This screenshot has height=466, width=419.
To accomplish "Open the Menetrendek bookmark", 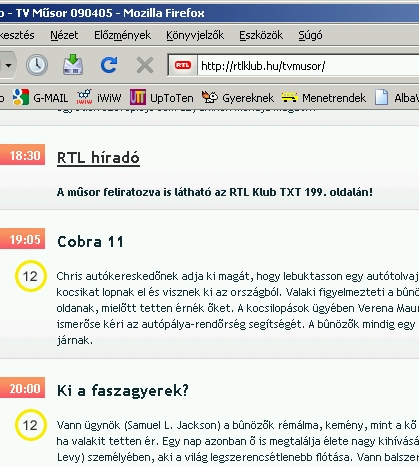I will click(x=334, y=98).
